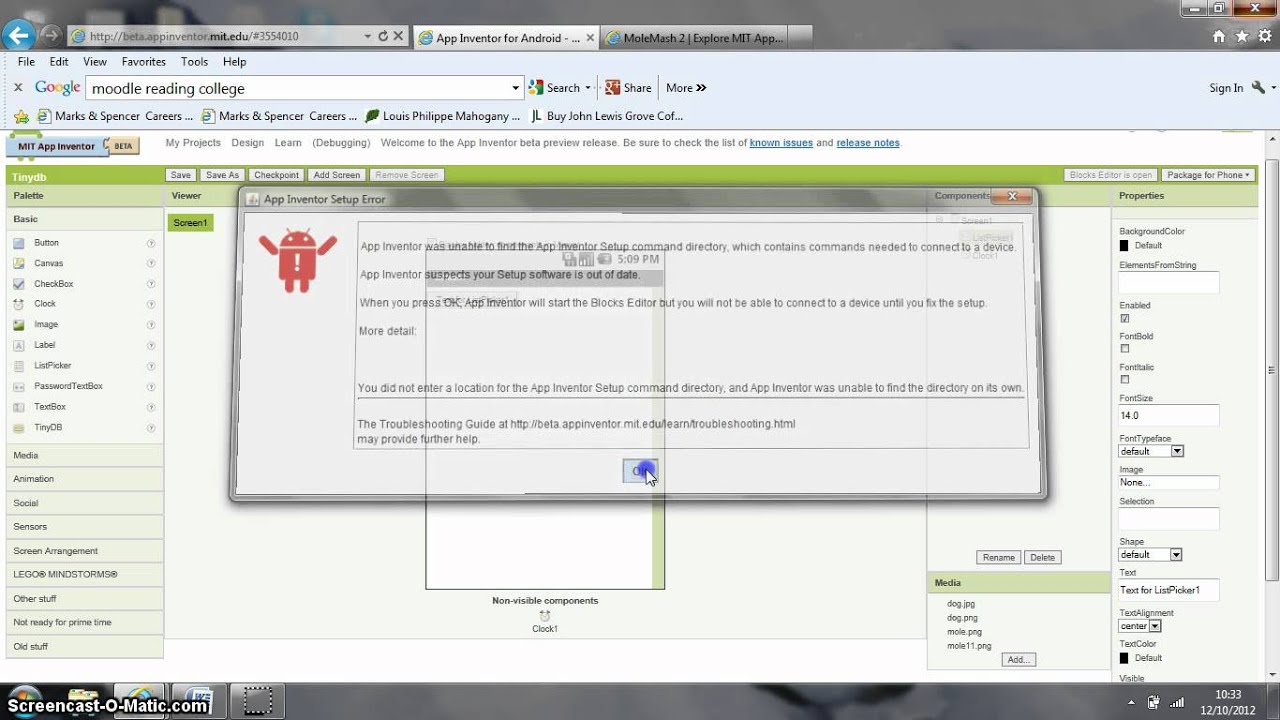This screenshot has height=720, width=1280.
Task: Show help for the TextBox palette component
Action: pos(151,407)
